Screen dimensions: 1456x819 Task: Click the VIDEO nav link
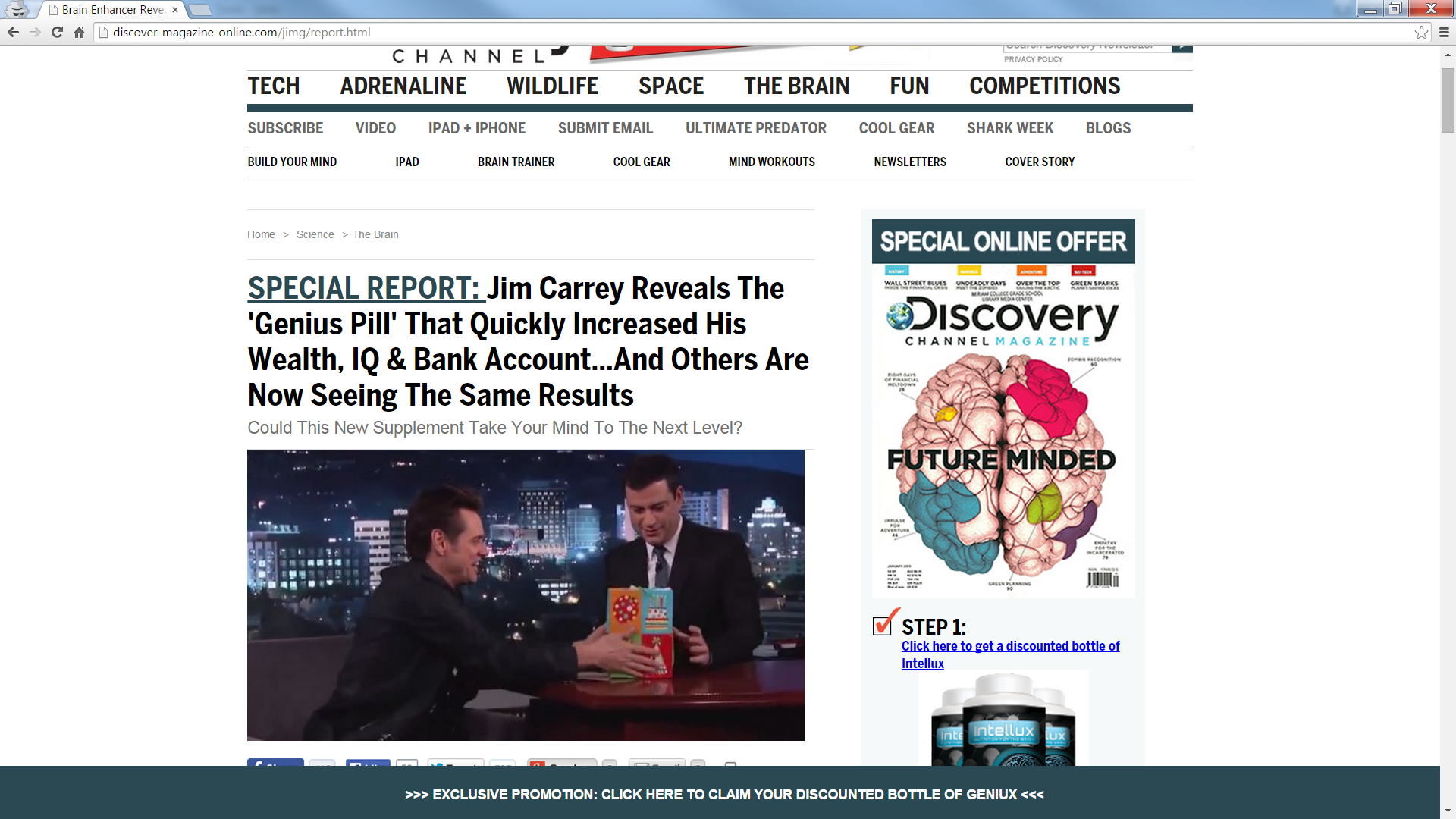coord(375,128)
